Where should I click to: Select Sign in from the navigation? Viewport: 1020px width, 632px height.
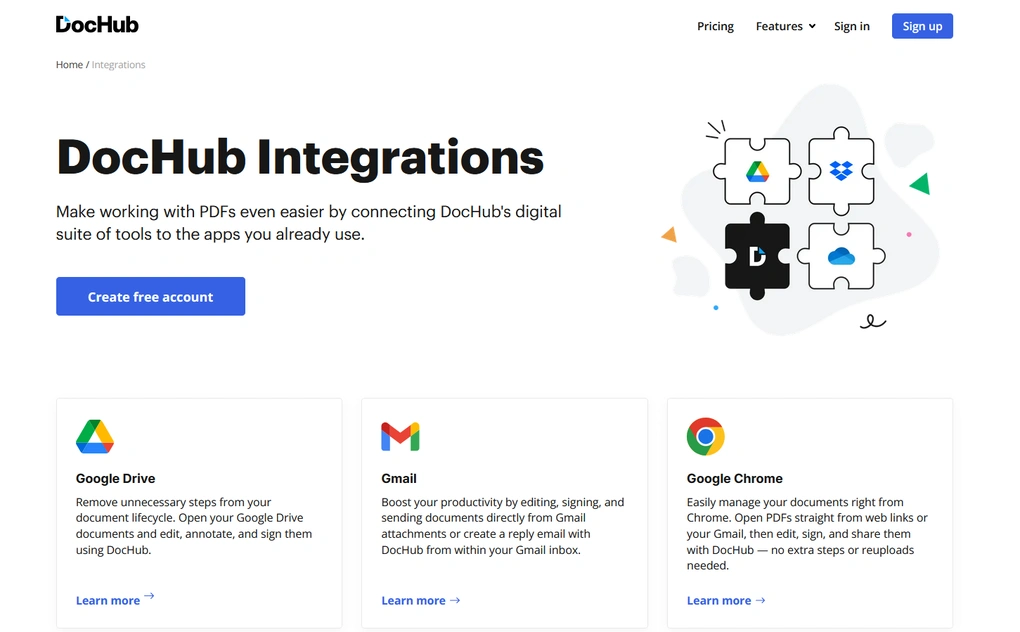pyautogui.click(x=851, y=26)
